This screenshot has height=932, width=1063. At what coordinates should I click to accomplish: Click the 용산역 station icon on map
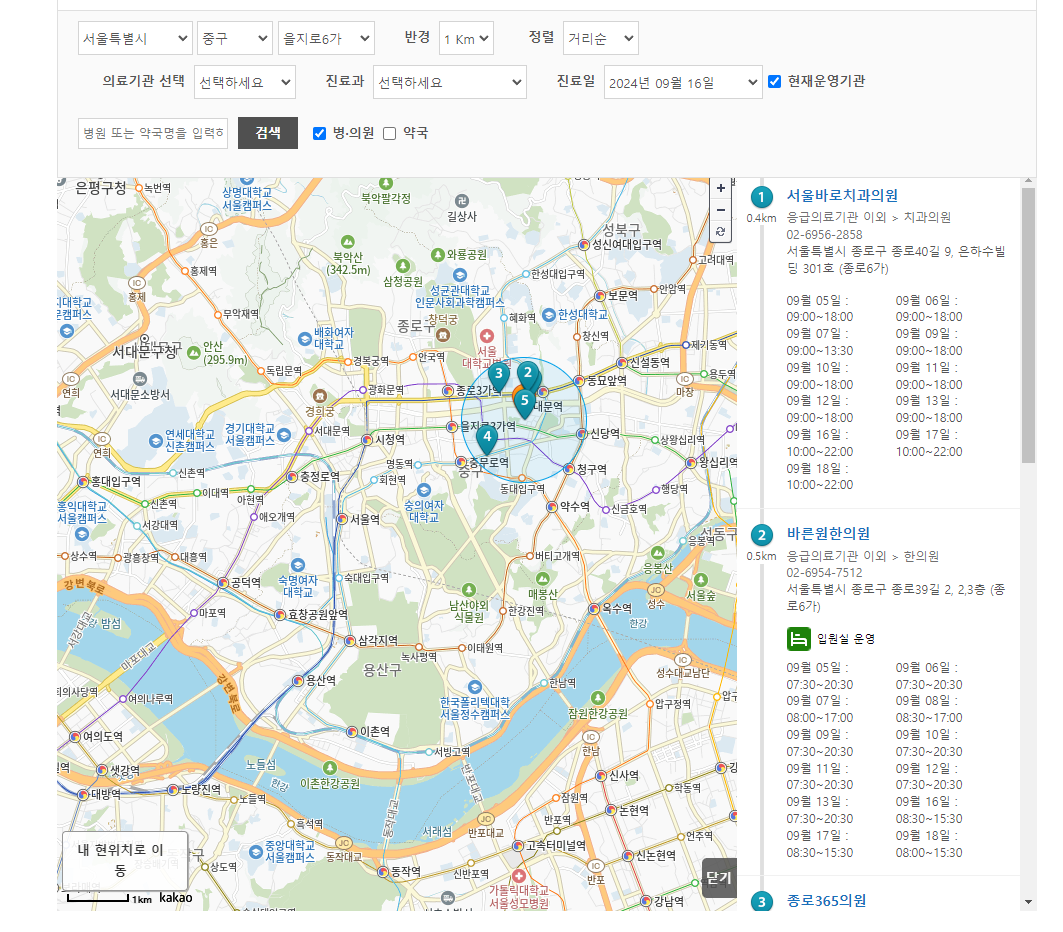point(298,681)
